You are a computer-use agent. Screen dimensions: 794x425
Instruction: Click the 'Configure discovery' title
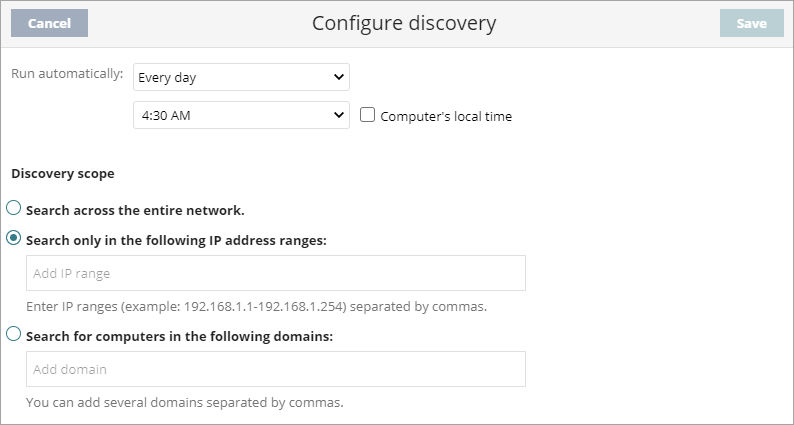[x=404, y=23]
